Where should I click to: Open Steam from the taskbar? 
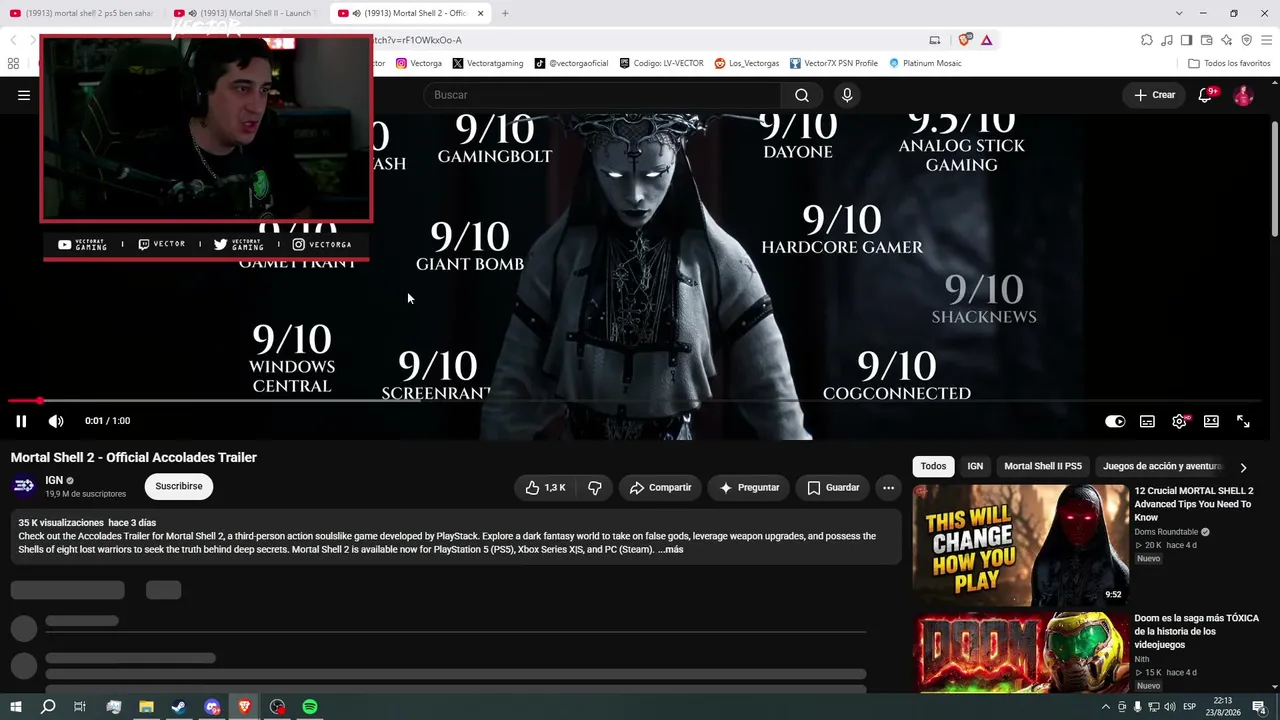coord(179,707)
